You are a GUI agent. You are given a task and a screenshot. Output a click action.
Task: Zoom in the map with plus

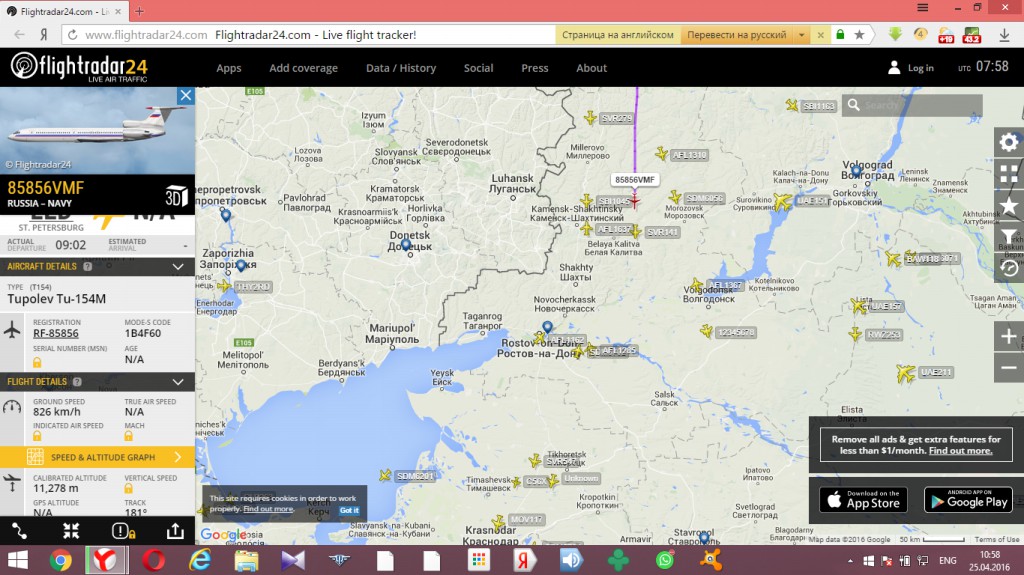1009,337
